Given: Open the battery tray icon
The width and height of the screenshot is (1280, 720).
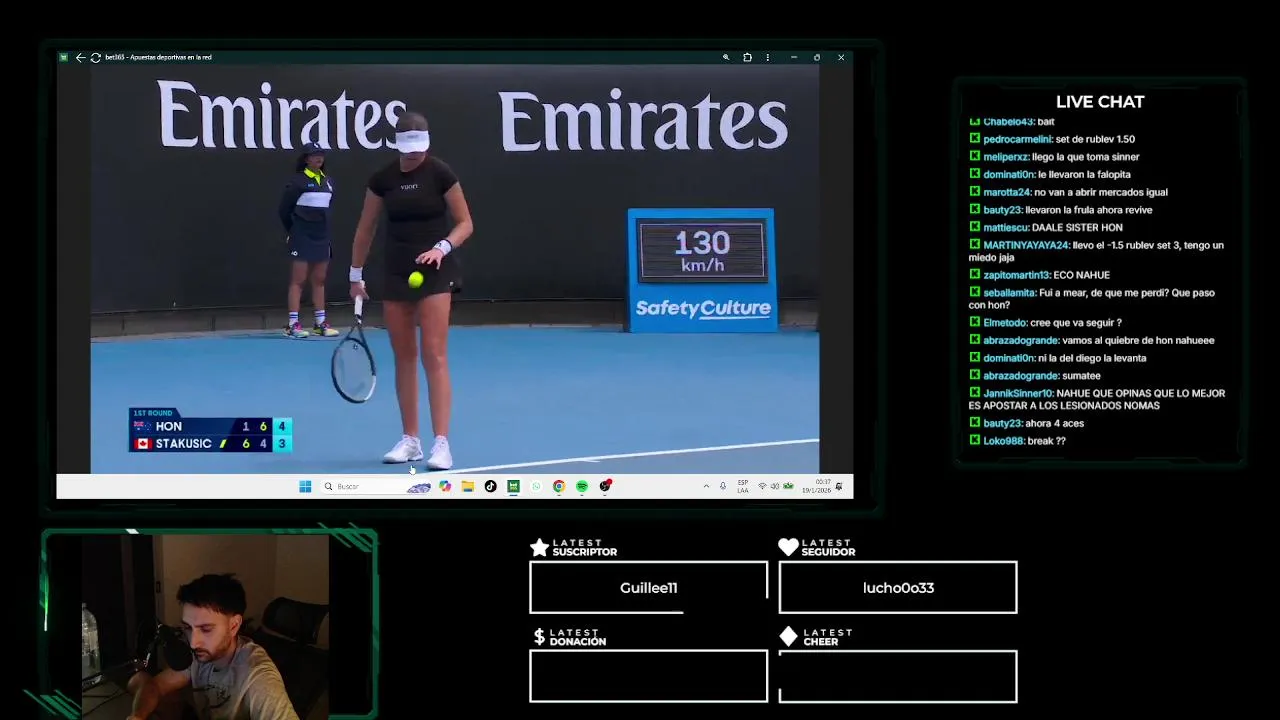Looking at the screenshot, I should pyautogui.click(x=788, y=486).
